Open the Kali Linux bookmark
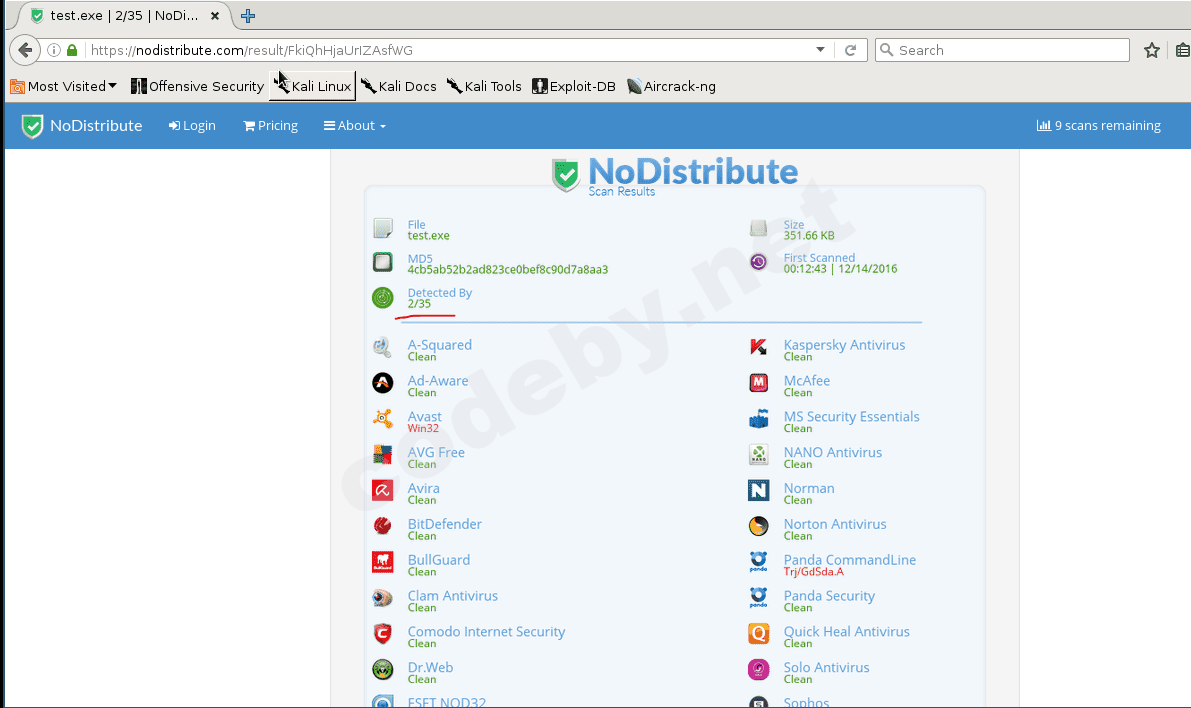The height and width of the screenshot is (708, 1191). (313, 86)
